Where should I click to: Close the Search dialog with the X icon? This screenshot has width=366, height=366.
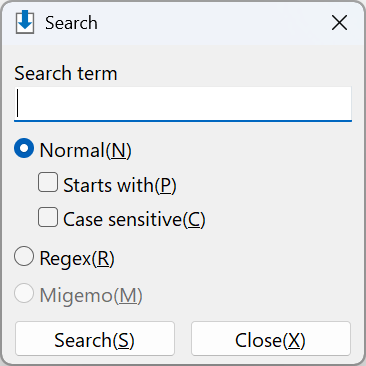coord(339,23)
